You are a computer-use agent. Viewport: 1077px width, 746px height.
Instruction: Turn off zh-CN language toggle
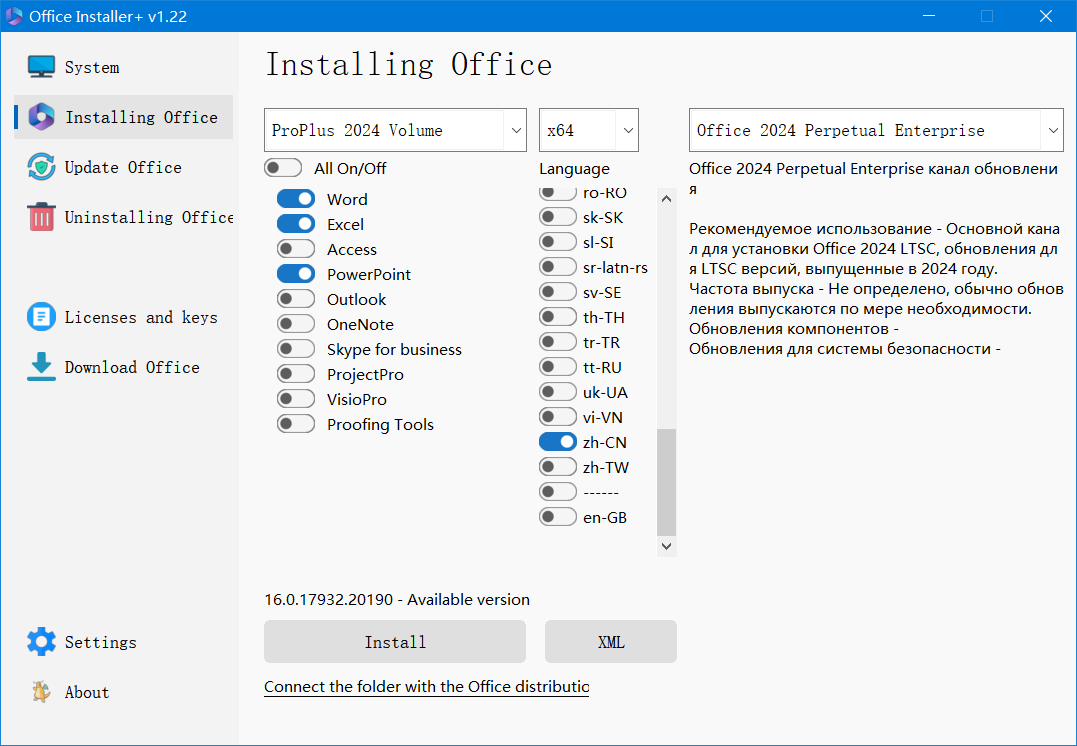[x=558, y=442]
